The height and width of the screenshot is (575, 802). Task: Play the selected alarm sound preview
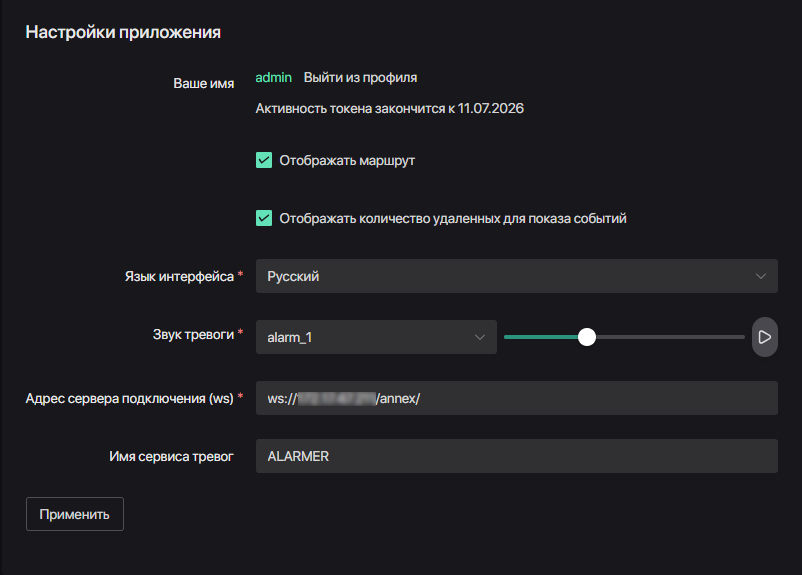pos(764,337)
